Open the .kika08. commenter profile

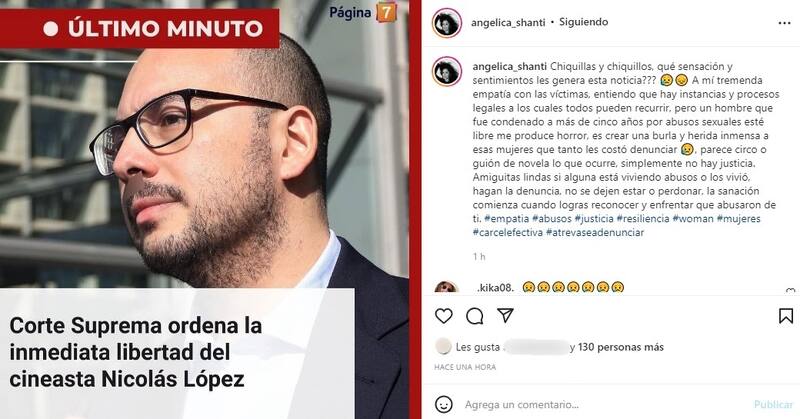[495, 287]
